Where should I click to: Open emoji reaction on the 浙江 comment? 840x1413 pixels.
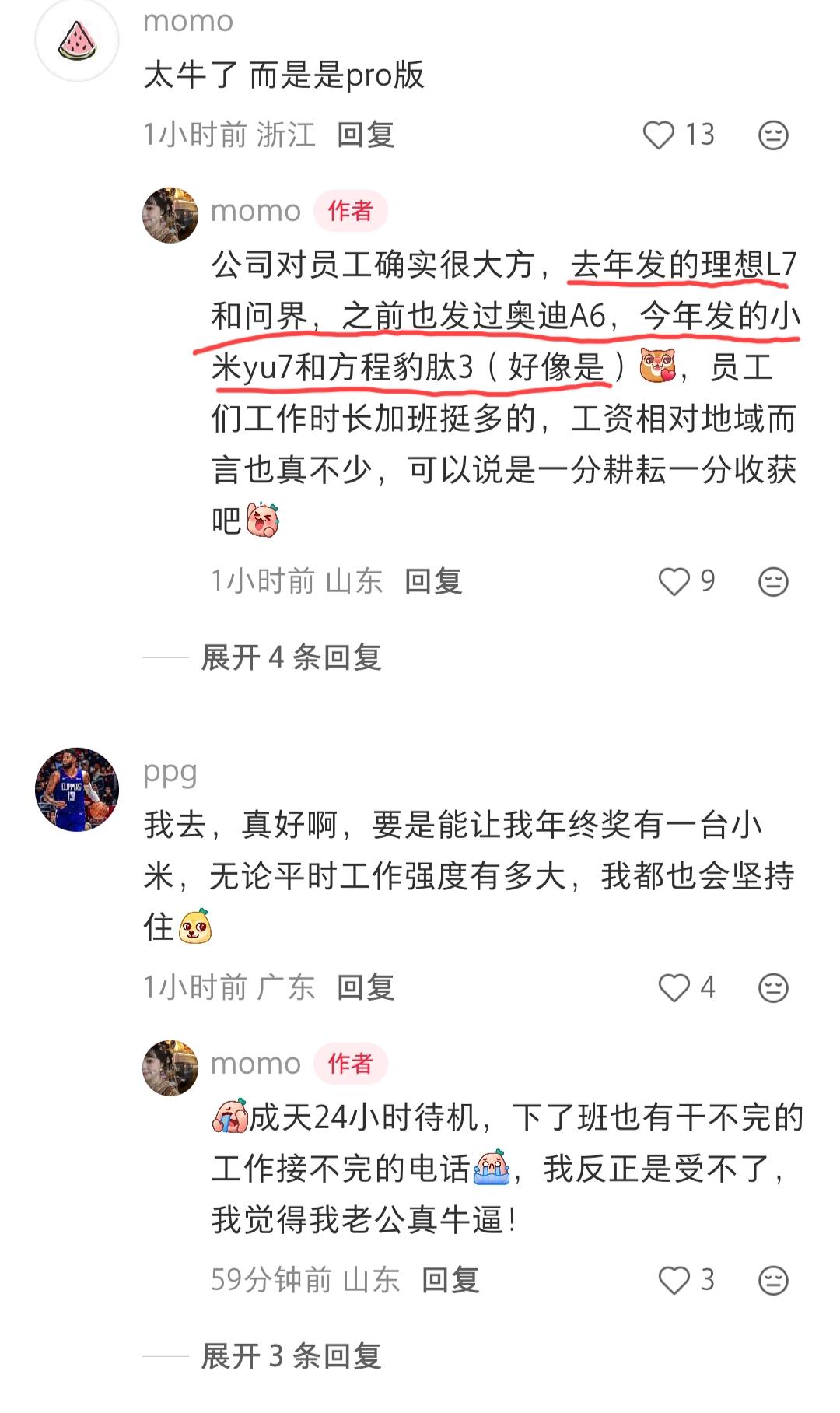[773, 135]
